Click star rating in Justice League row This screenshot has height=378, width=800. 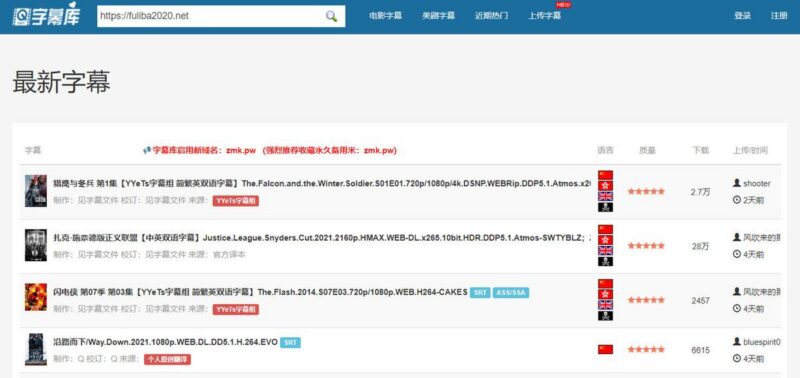(x=646, y=246)
